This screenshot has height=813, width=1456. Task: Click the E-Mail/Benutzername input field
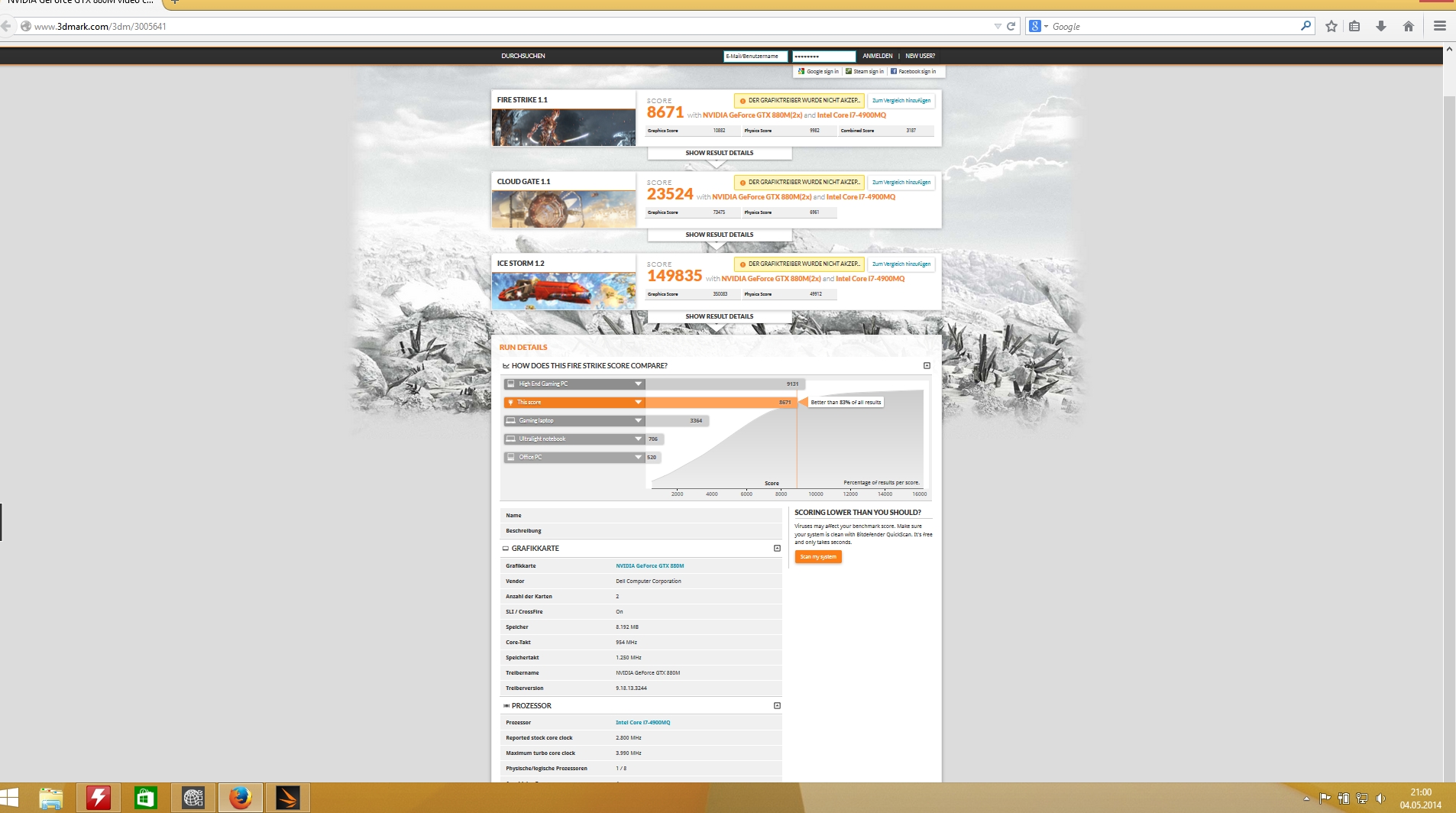tap(756, 56)
